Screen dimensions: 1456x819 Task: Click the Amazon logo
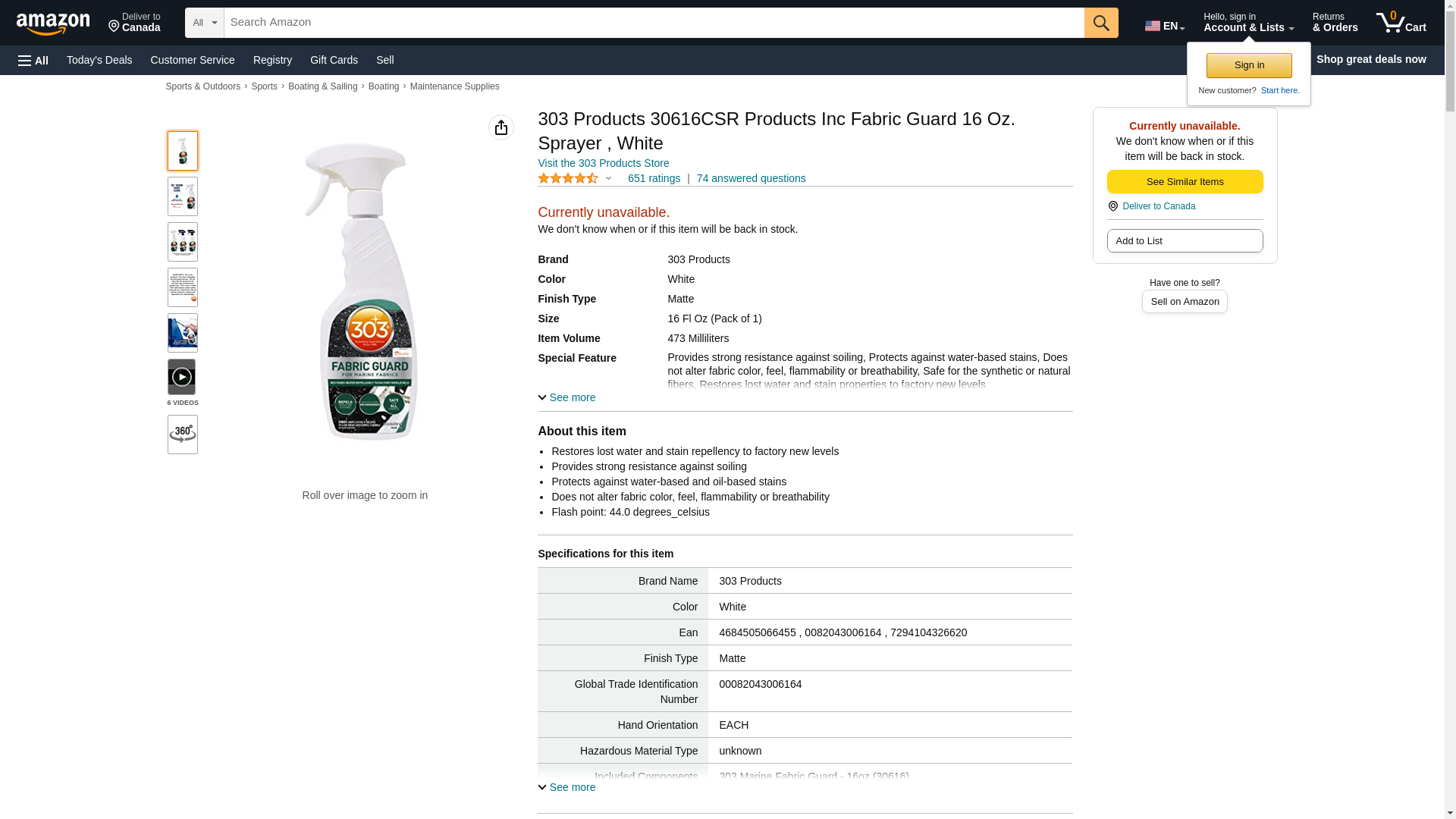(x=53, y=24)
